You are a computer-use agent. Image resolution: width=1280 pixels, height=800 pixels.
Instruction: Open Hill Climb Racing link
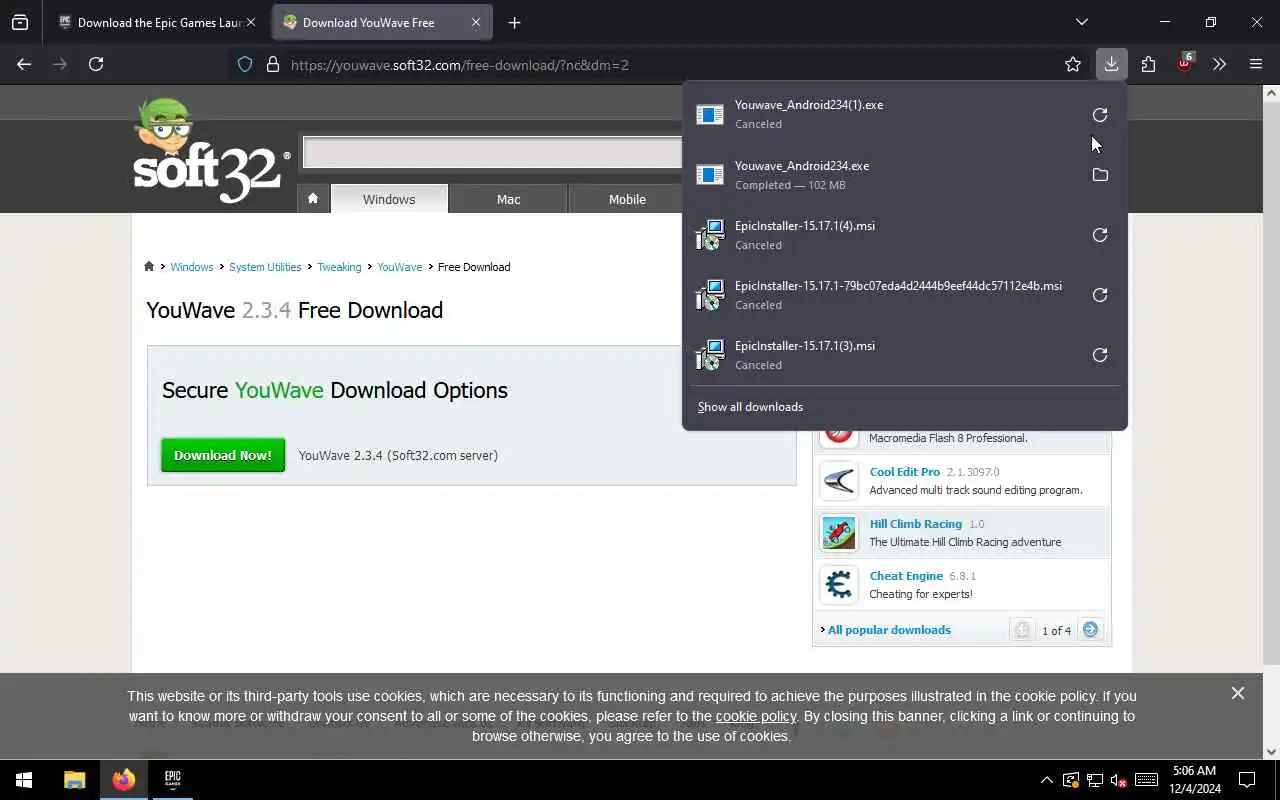916,524
